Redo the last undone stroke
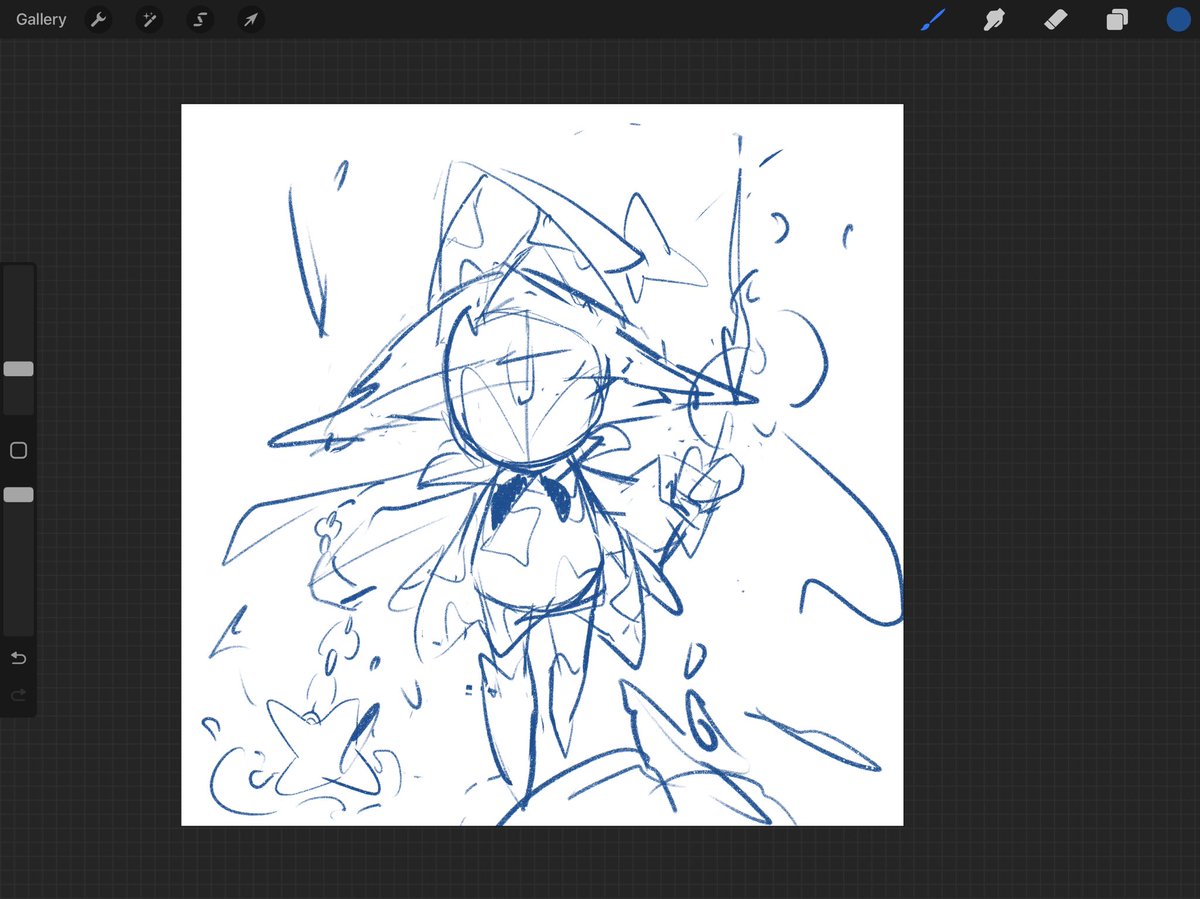Image resolution: width=1200 pixels, height=899 pixels. (18, 695)
